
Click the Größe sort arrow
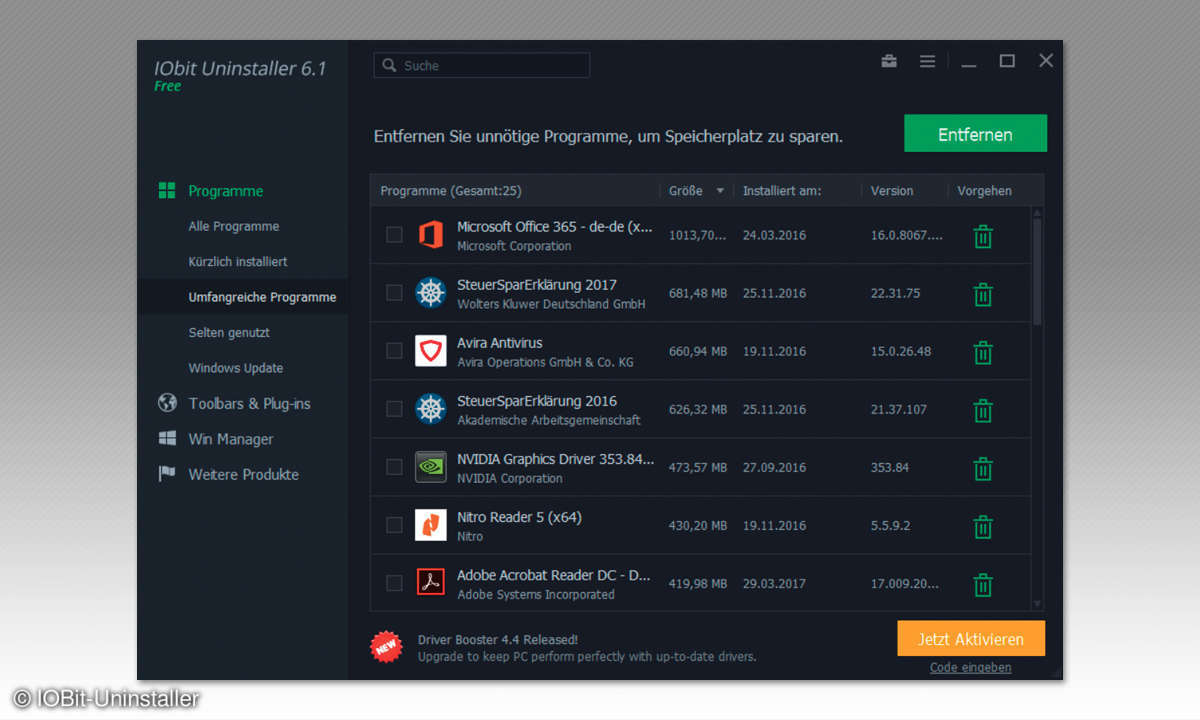pos(720,191)
